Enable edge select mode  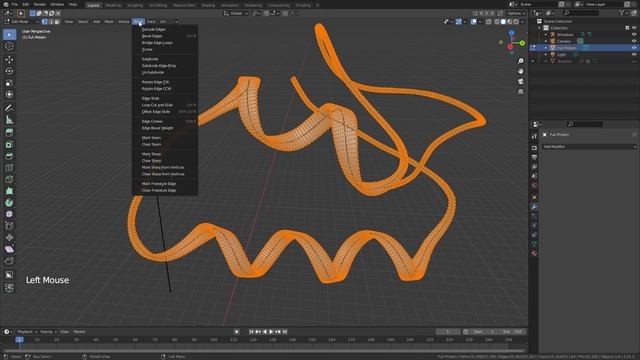point(51,22)
